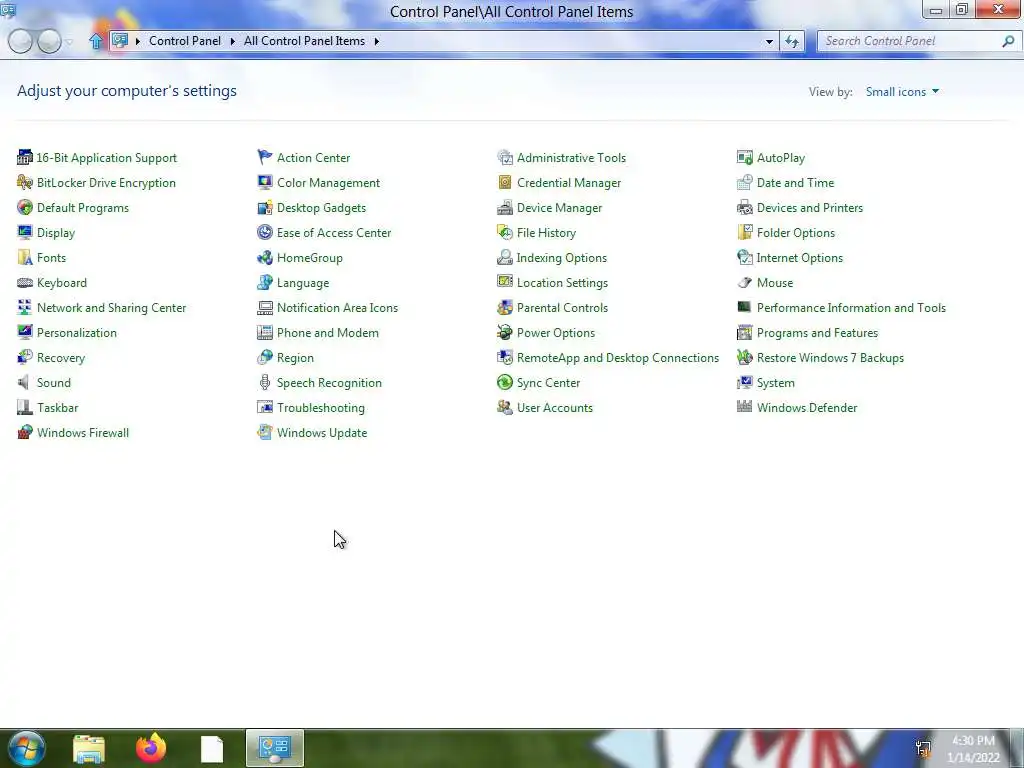The height and width of the screenshot is (768, 1024).
Task: Click the Speech Recognition microphone icon
Action: pyautogui.click(x=264, y=383)
